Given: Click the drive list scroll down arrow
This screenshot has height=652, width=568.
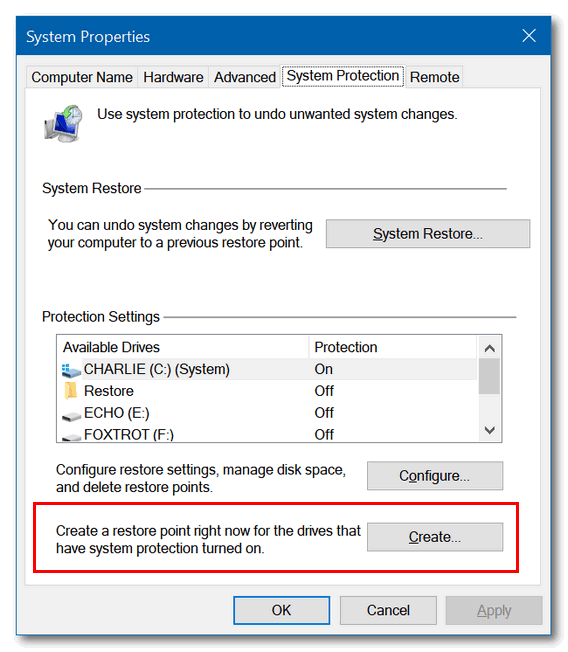Looking at the screenshot, I should pyautogui.click(x=489, y=430).
